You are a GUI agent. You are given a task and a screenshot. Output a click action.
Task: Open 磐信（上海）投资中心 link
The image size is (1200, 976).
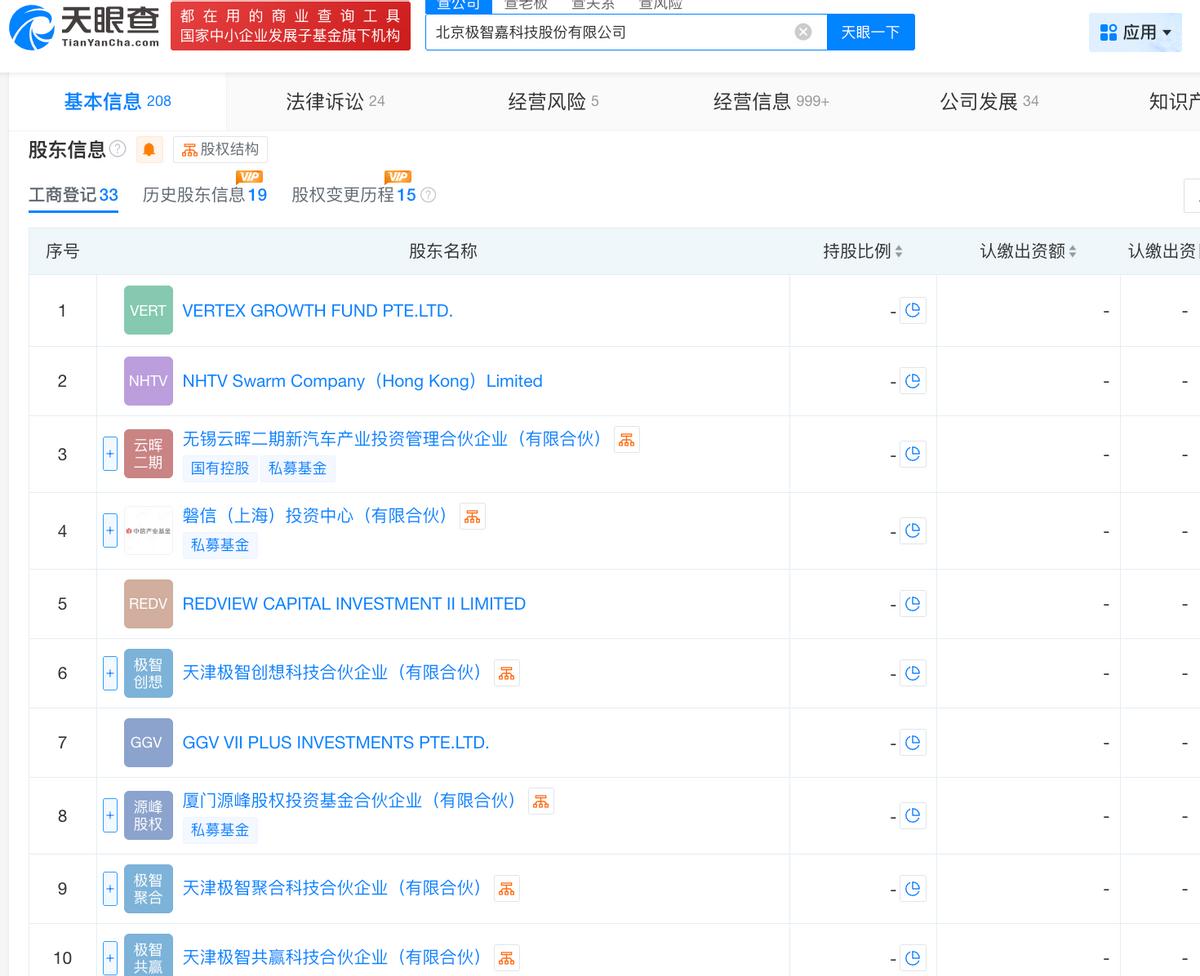click(x=315, y=516)
